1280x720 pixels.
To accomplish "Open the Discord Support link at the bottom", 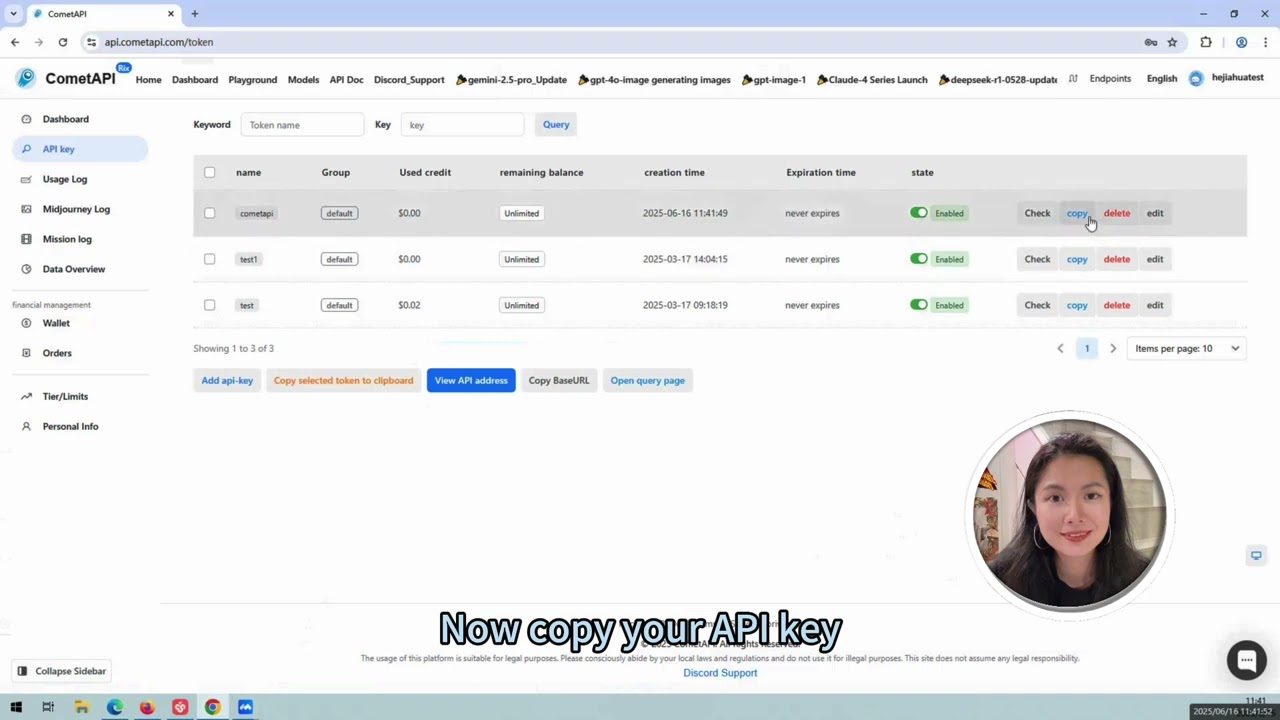I will pyautogui.click(x=720, y=673).
